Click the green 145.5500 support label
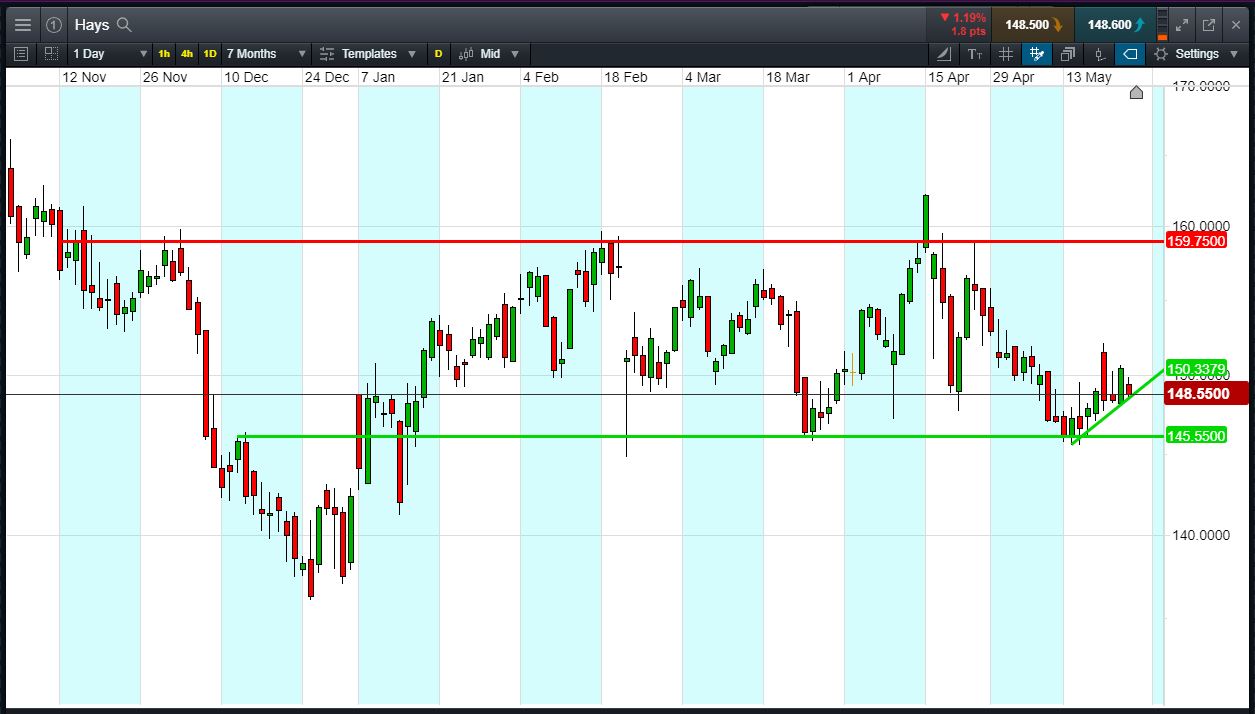The height and width of the screenshot is (714, 1255). click(1196, 436)
